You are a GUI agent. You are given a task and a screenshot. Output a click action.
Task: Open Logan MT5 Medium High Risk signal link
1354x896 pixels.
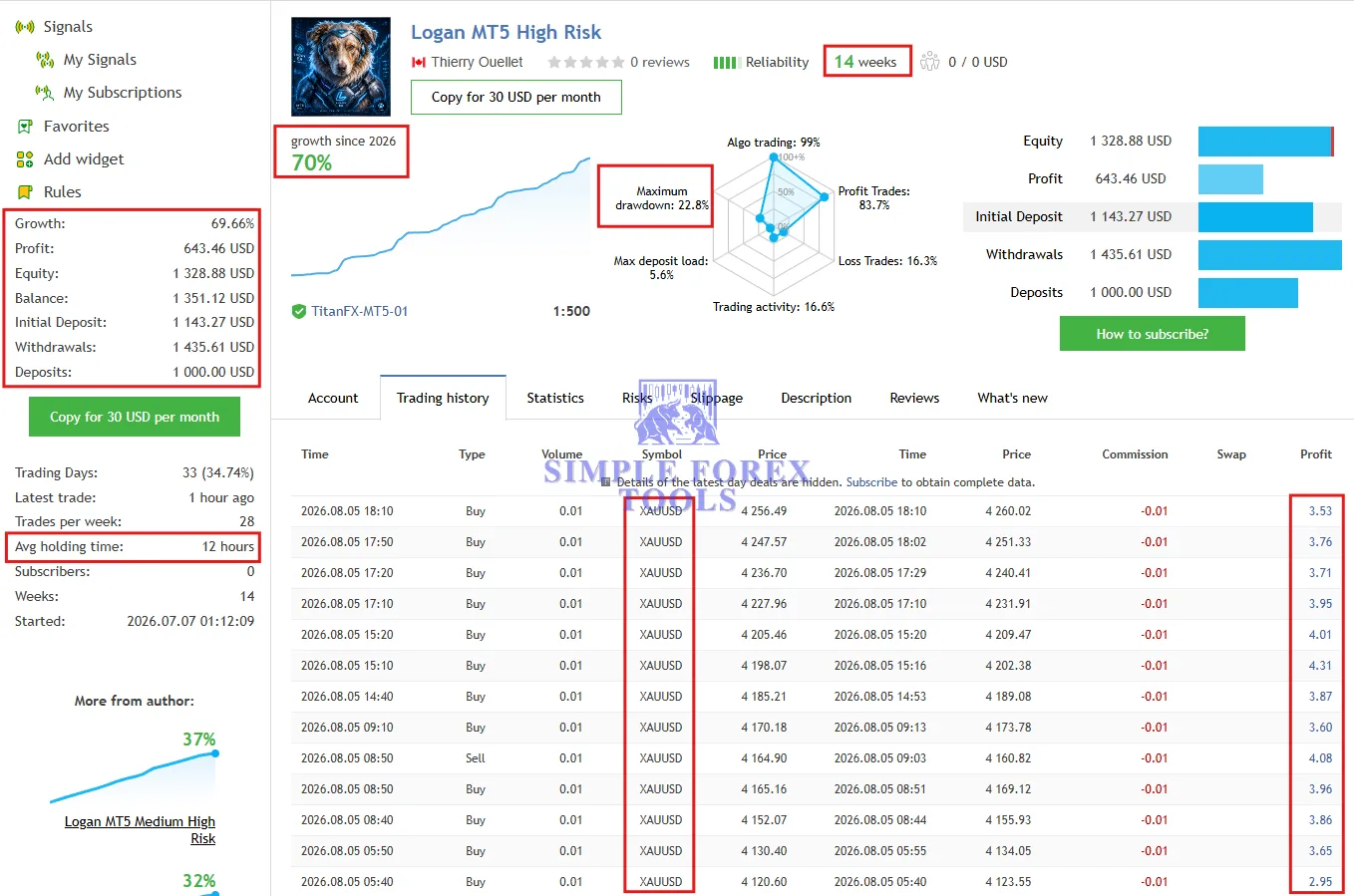click(x=141, y=830)
